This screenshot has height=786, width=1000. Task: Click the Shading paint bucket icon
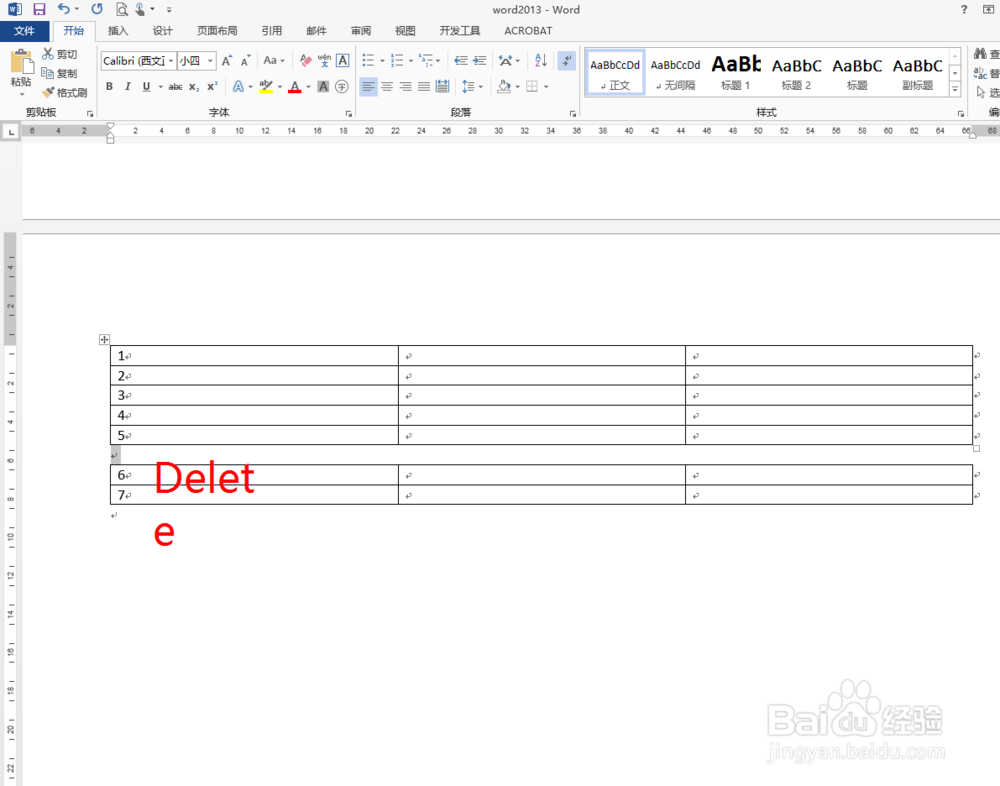click(x=504, y=86)
